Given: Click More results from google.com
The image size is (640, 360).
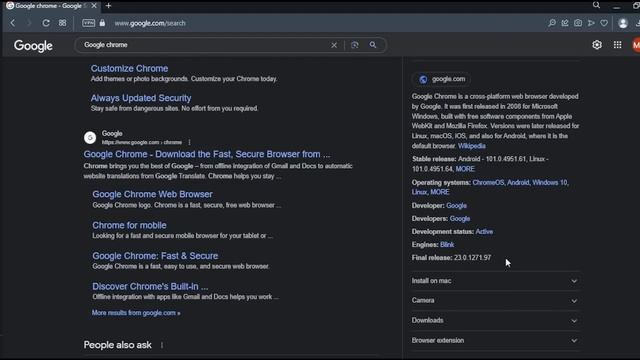Looking at the screenshot, I should coord(136,313).
